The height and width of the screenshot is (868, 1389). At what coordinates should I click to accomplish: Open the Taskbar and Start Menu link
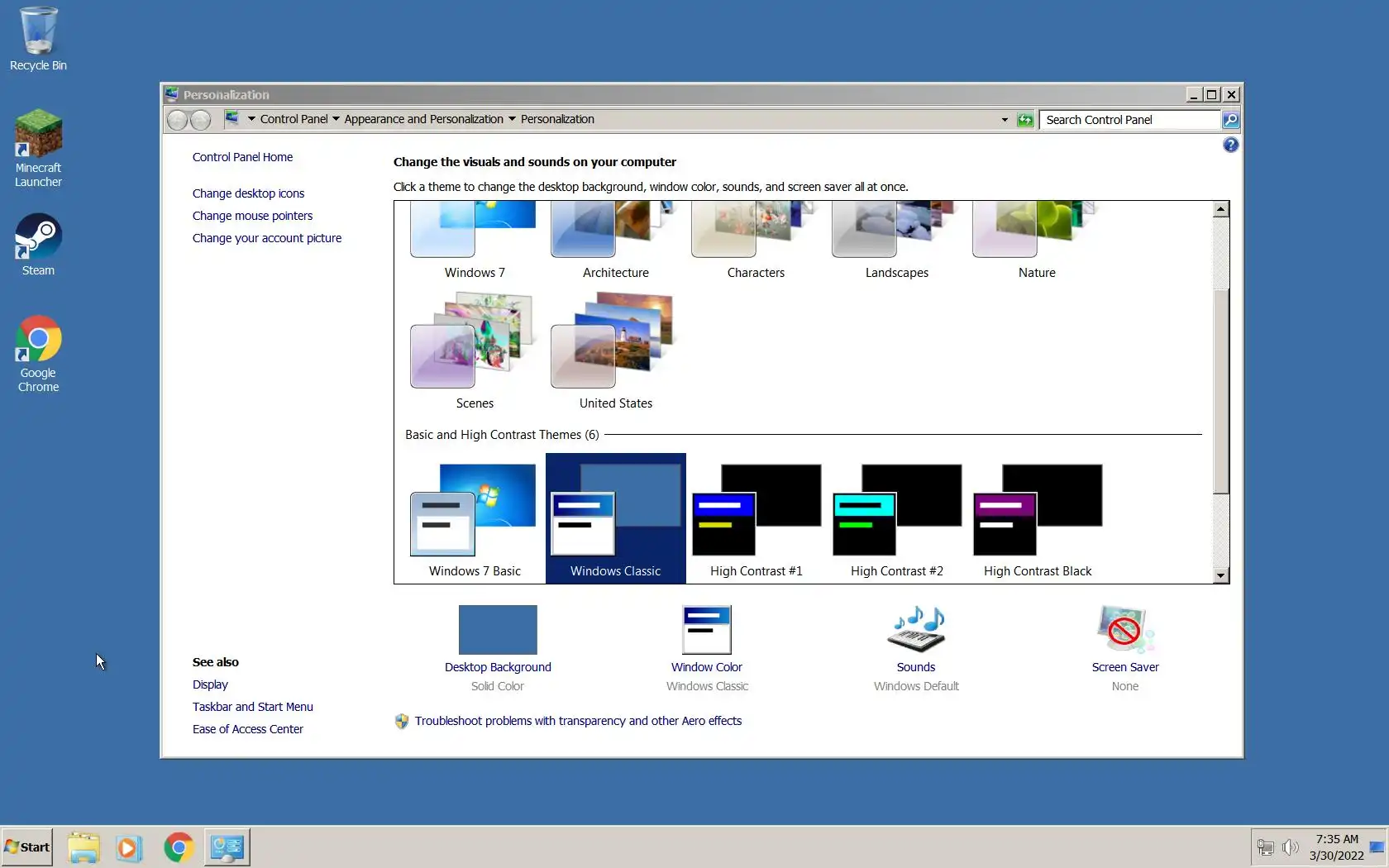pos(252,707)
